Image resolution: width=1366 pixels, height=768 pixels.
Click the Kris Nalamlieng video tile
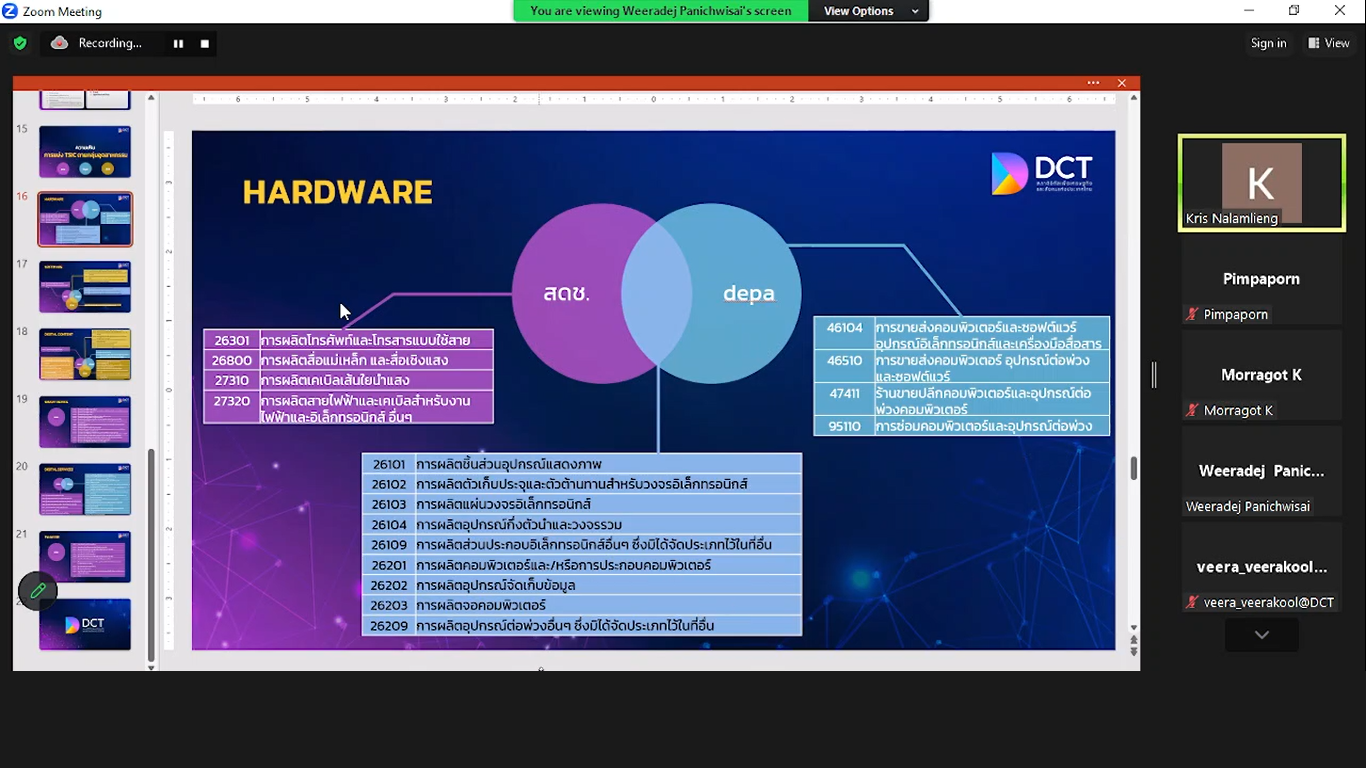click(x=1262, y=183)
